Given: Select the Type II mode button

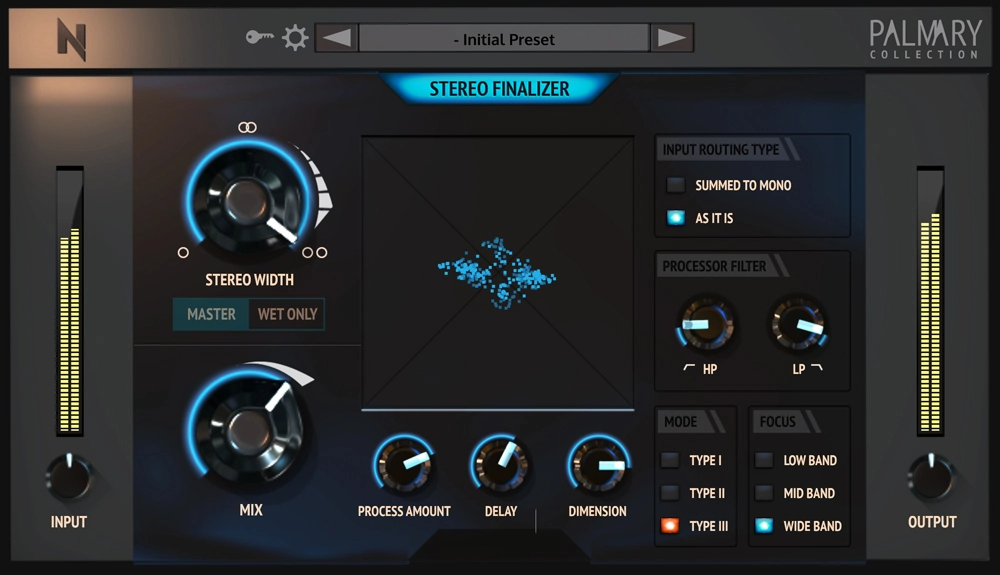Looking at the screenshot, I should click(670, 493).
